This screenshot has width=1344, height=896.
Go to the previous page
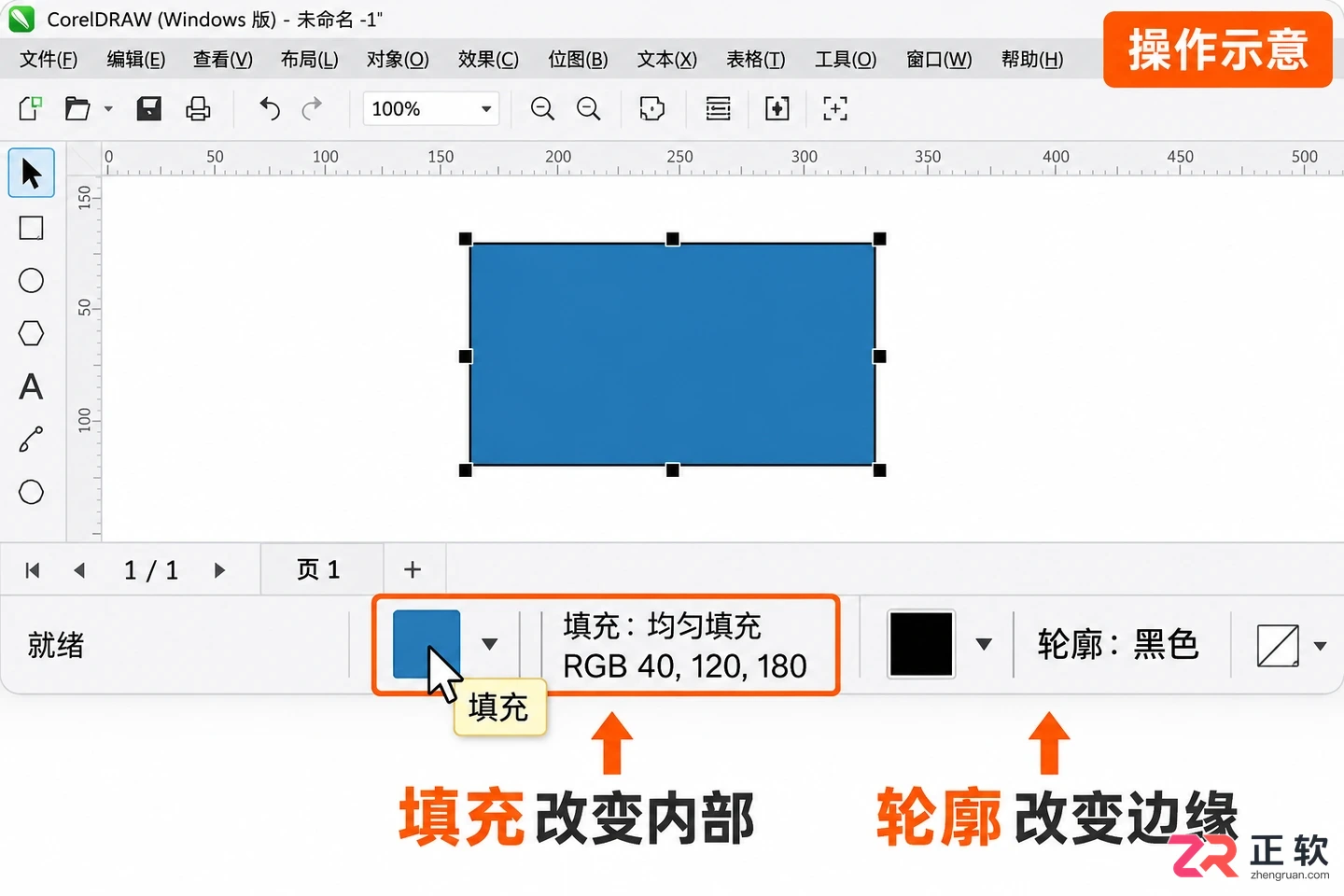point(79,570)
